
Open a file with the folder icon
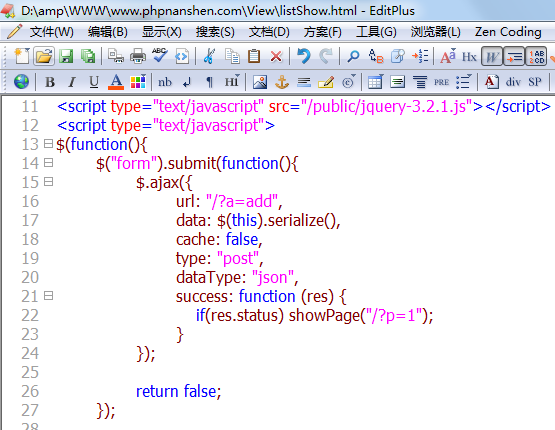[x=44, y=56]
